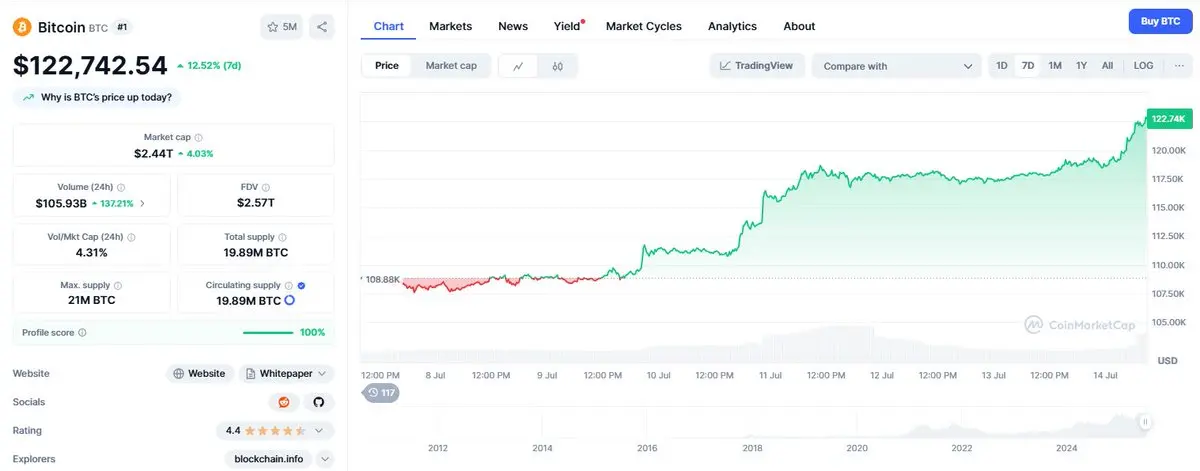Click the 2018 point on history timeline

[752, 448]
